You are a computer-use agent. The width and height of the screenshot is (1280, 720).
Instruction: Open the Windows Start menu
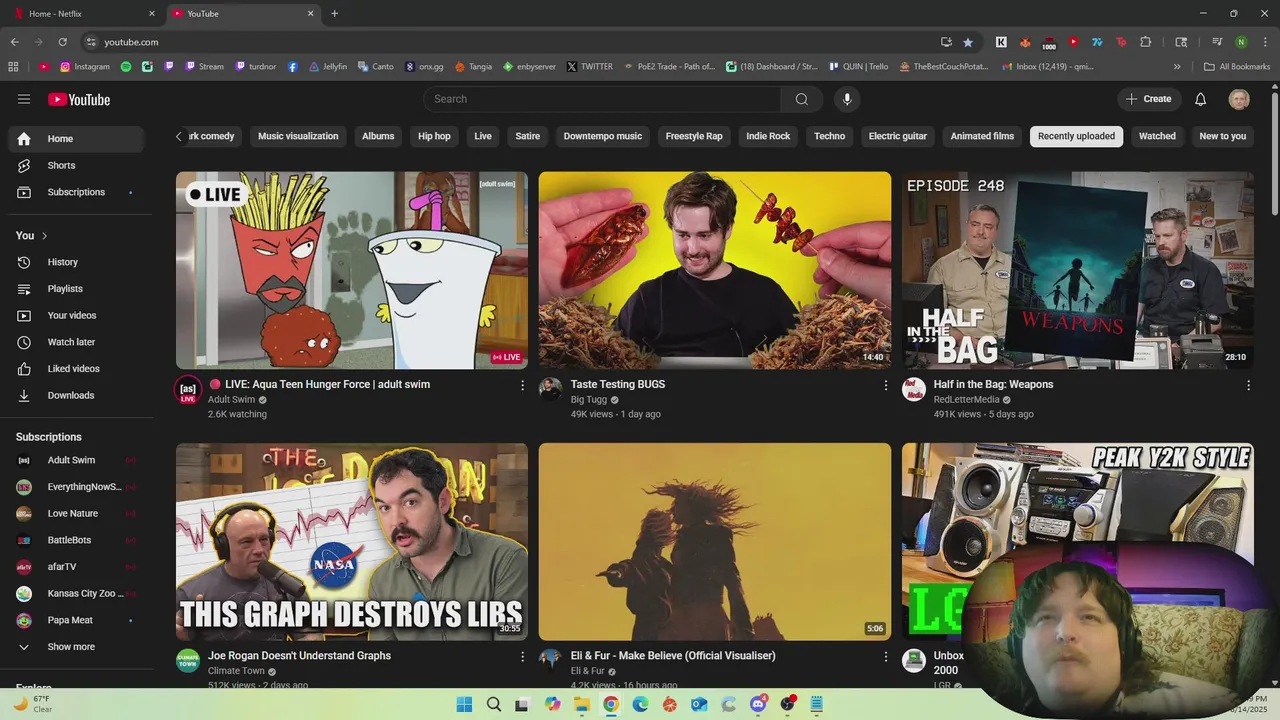pyautogui.click(x=464, y=704)
